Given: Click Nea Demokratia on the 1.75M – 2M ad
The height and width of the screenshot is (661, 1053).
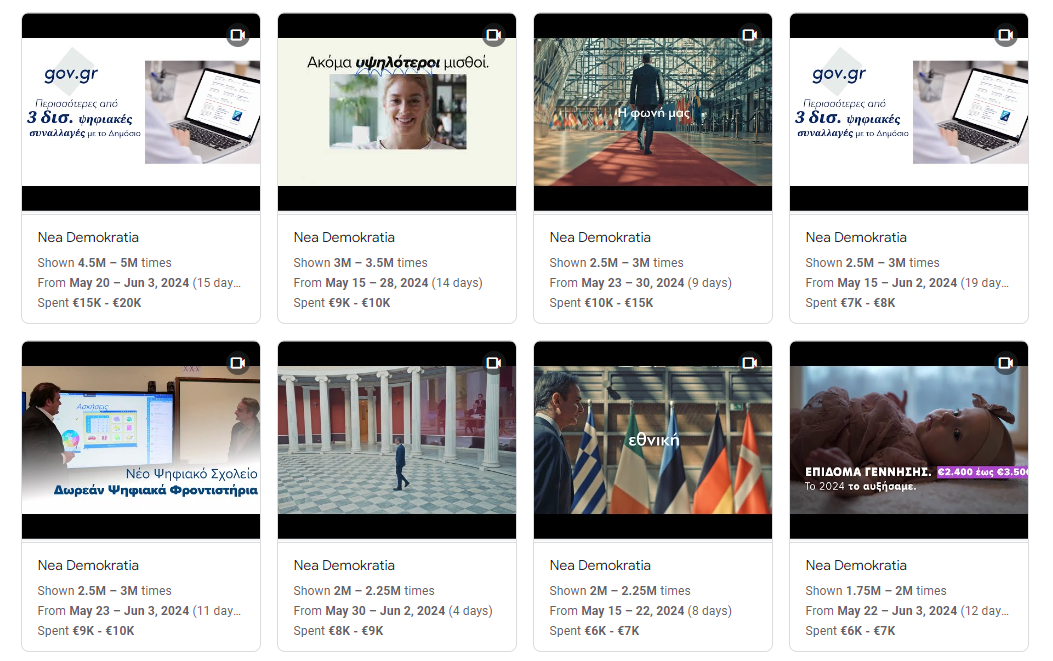Looking at the screenshot, I should 856,566.
